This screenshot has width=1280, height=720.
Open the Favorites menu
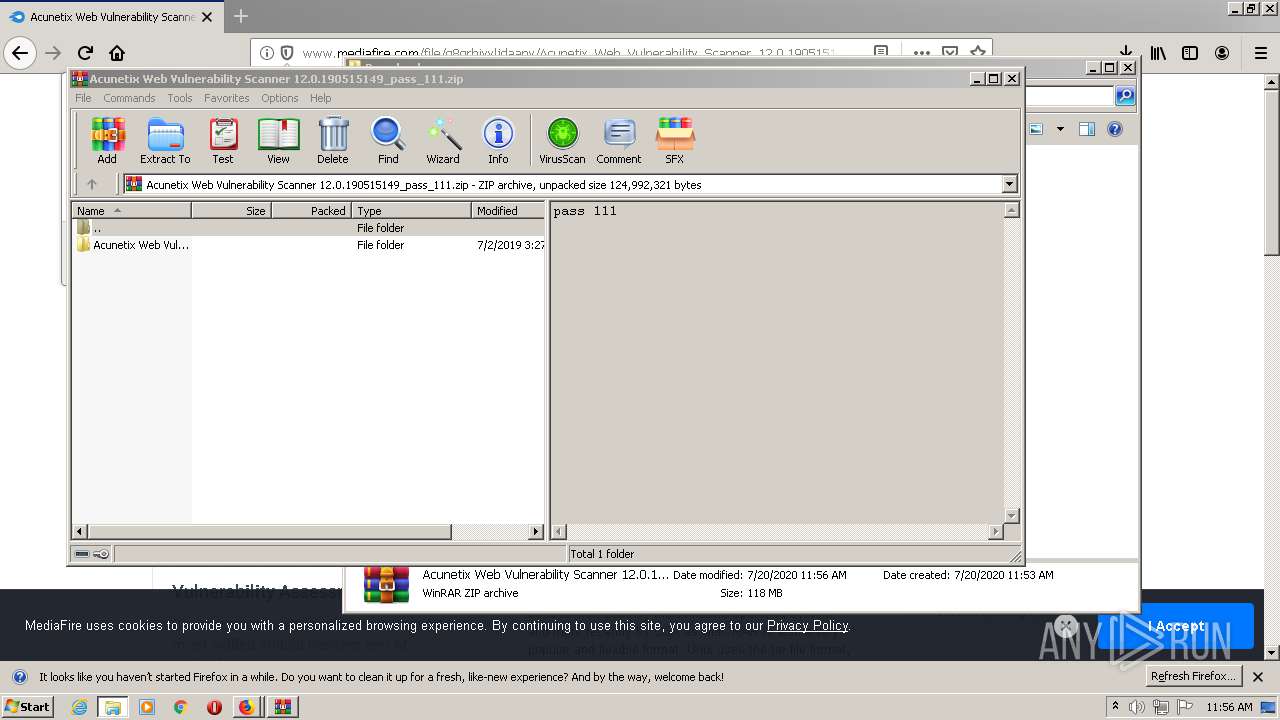tap(227, 98)
